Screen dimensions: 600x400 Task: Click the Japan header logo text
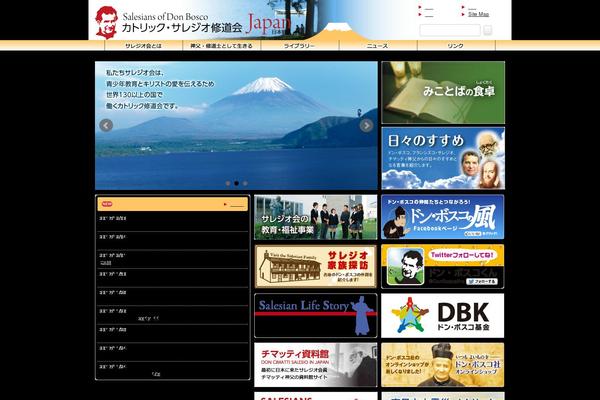pyautogui.click(x=268, y=23)
